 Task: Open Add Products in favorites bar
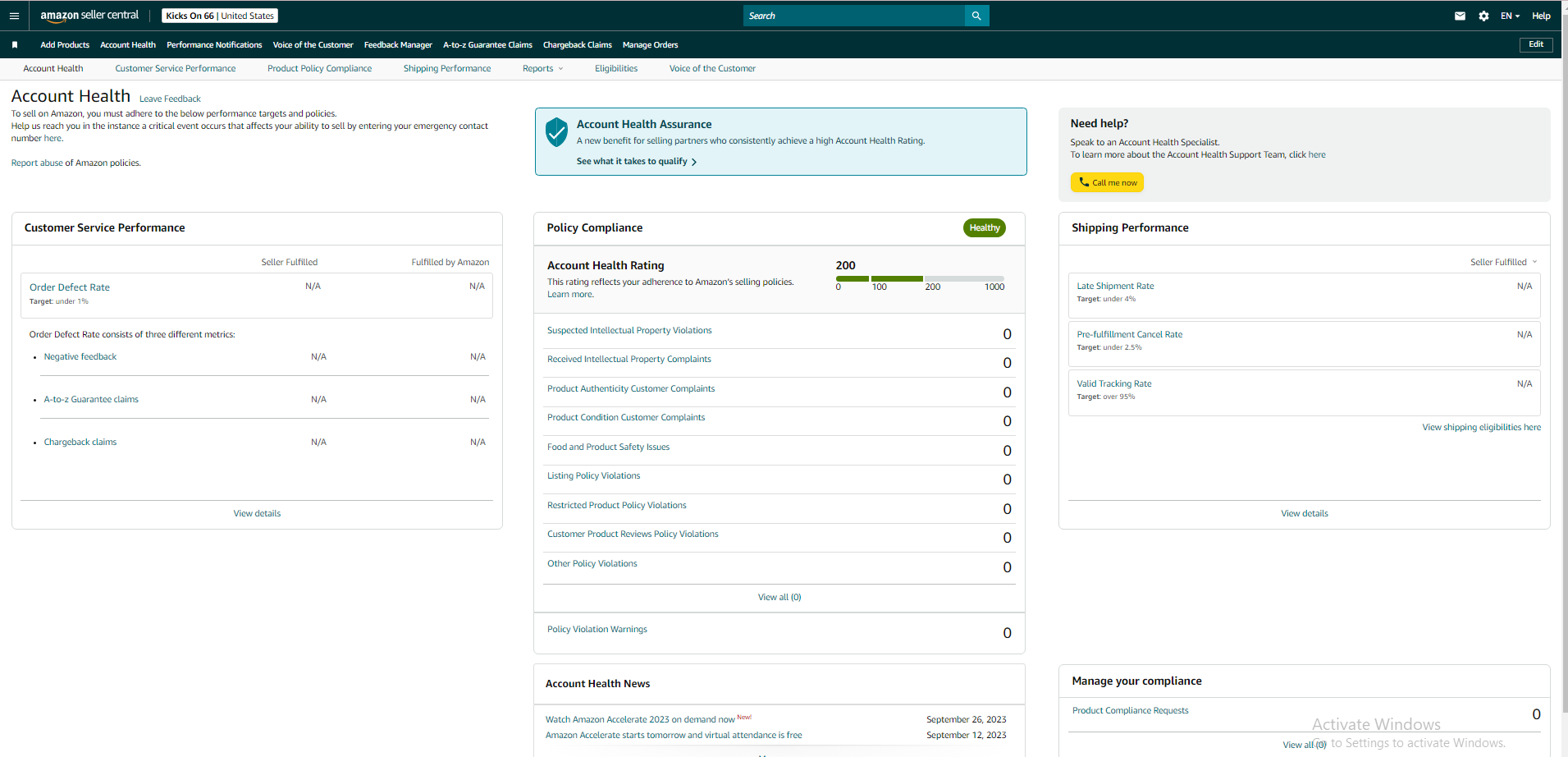(x=65, y=45)
